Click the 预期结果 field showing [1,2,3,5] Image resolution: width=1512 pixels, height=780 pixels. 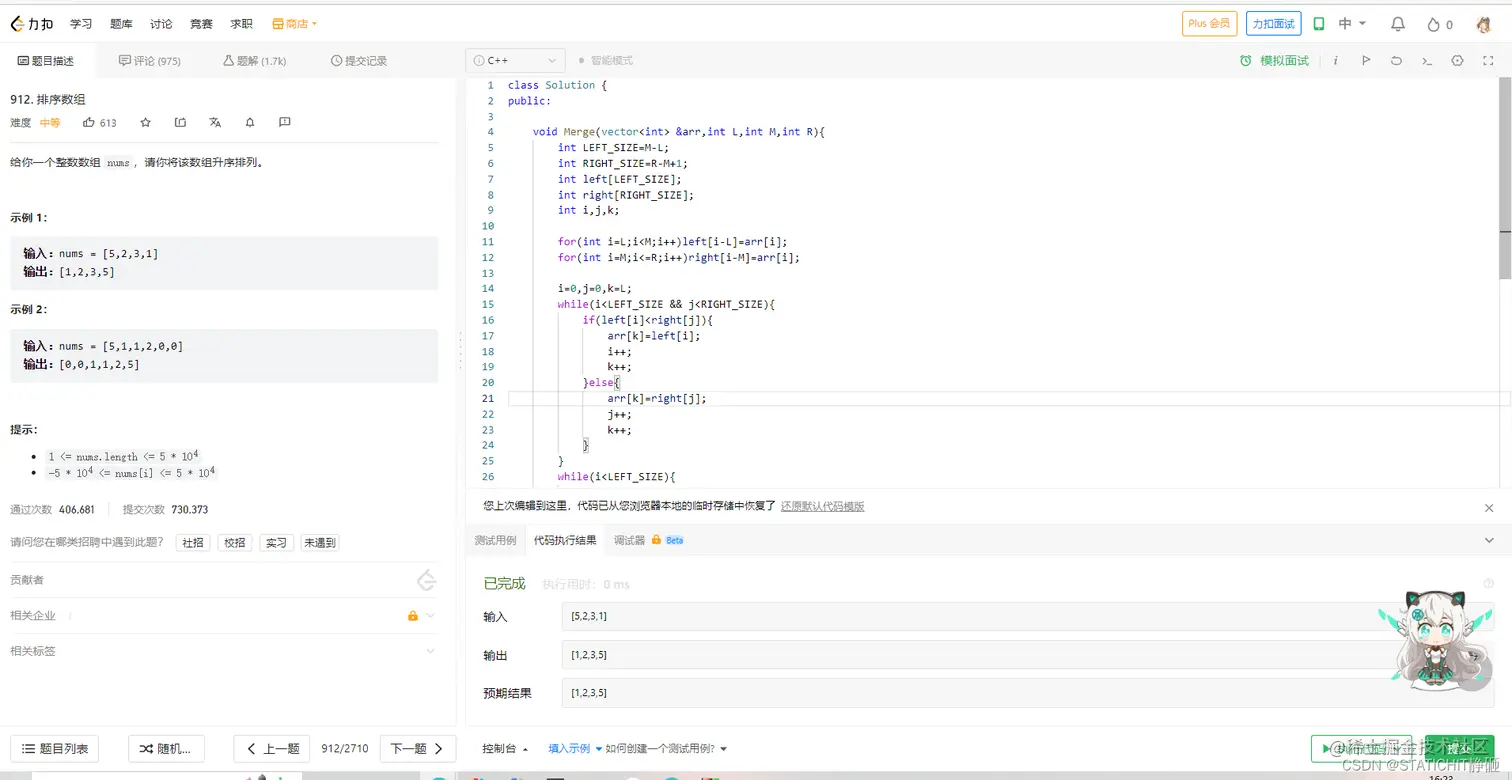point(1028,693)
